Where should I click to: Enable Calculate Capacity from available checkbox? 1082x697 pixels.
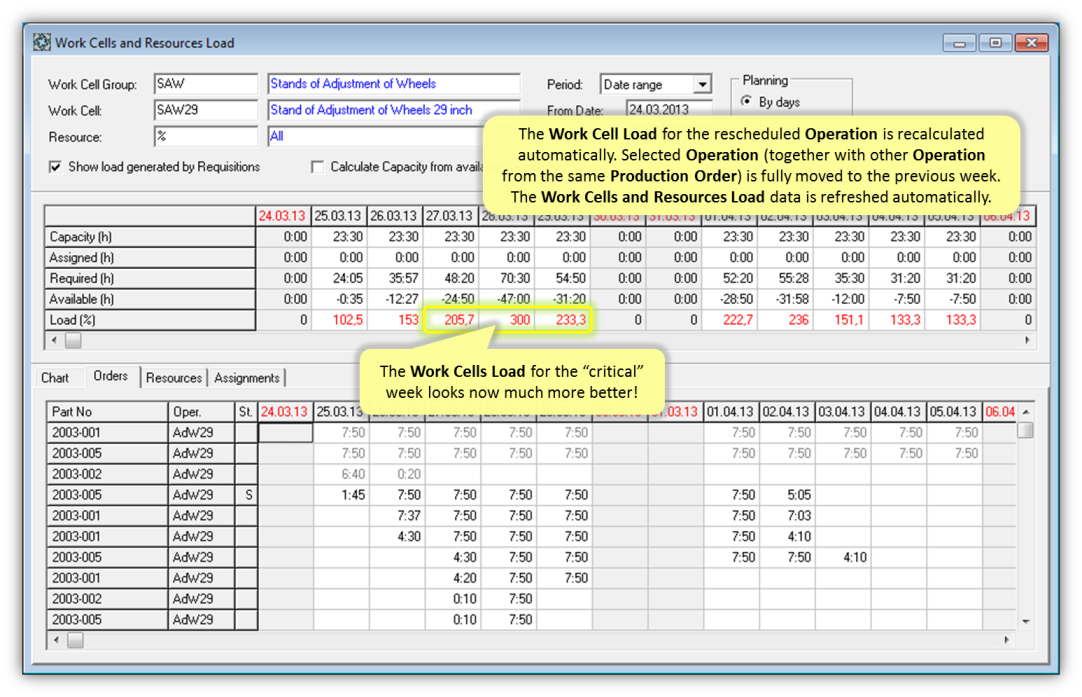pos(317,167)
